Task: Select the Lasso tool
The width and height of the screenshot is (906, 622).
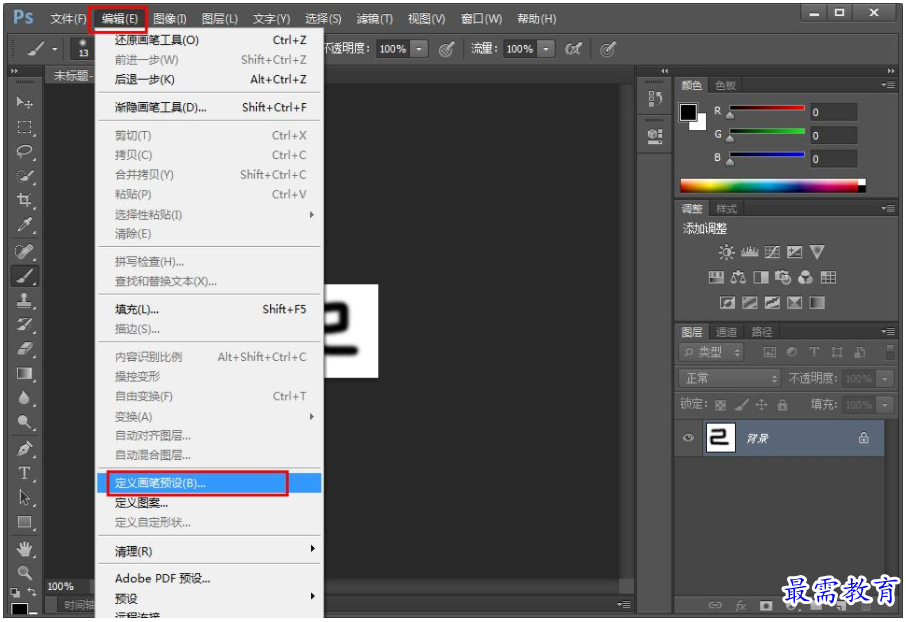Action: [24, 151]
